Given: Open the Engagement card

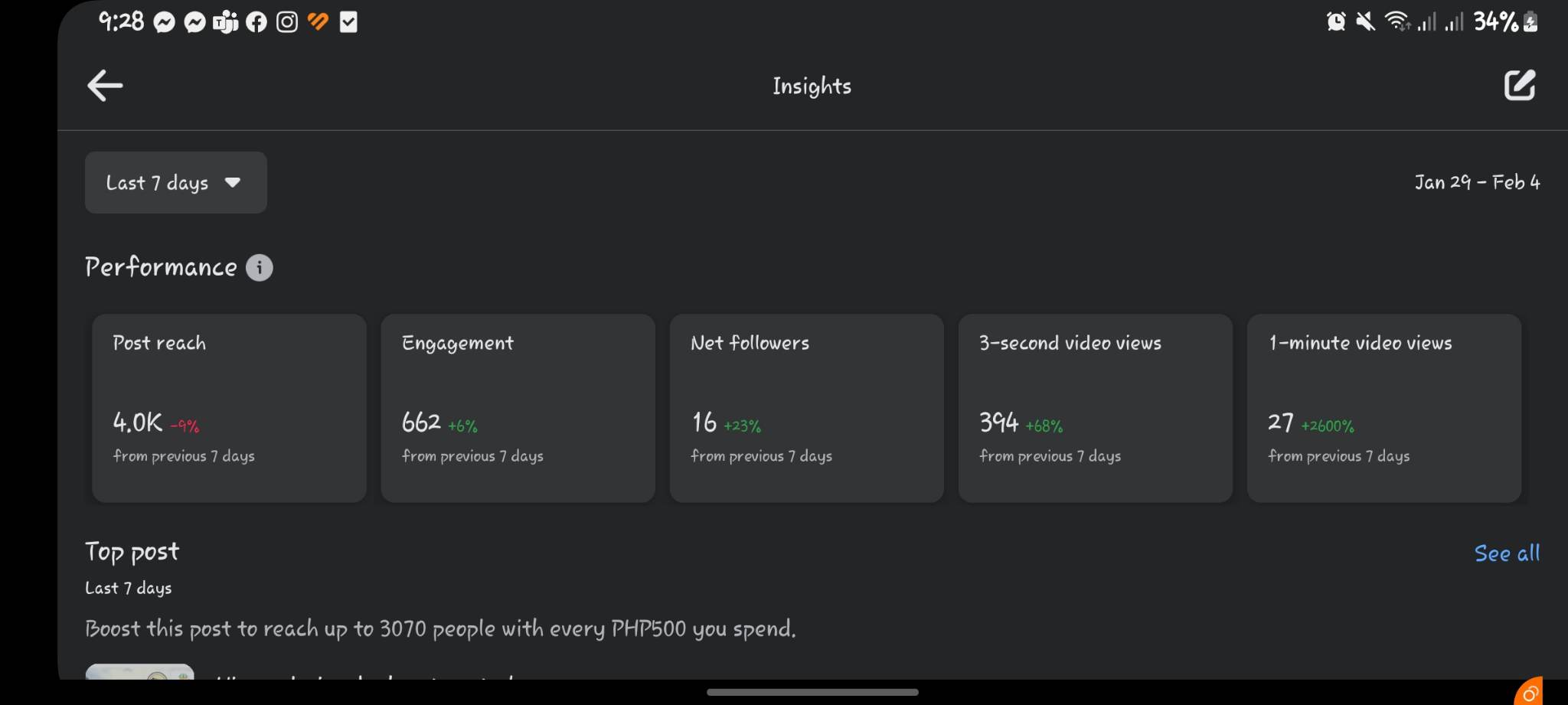Looking at the screenshot, I should (518, 408).
